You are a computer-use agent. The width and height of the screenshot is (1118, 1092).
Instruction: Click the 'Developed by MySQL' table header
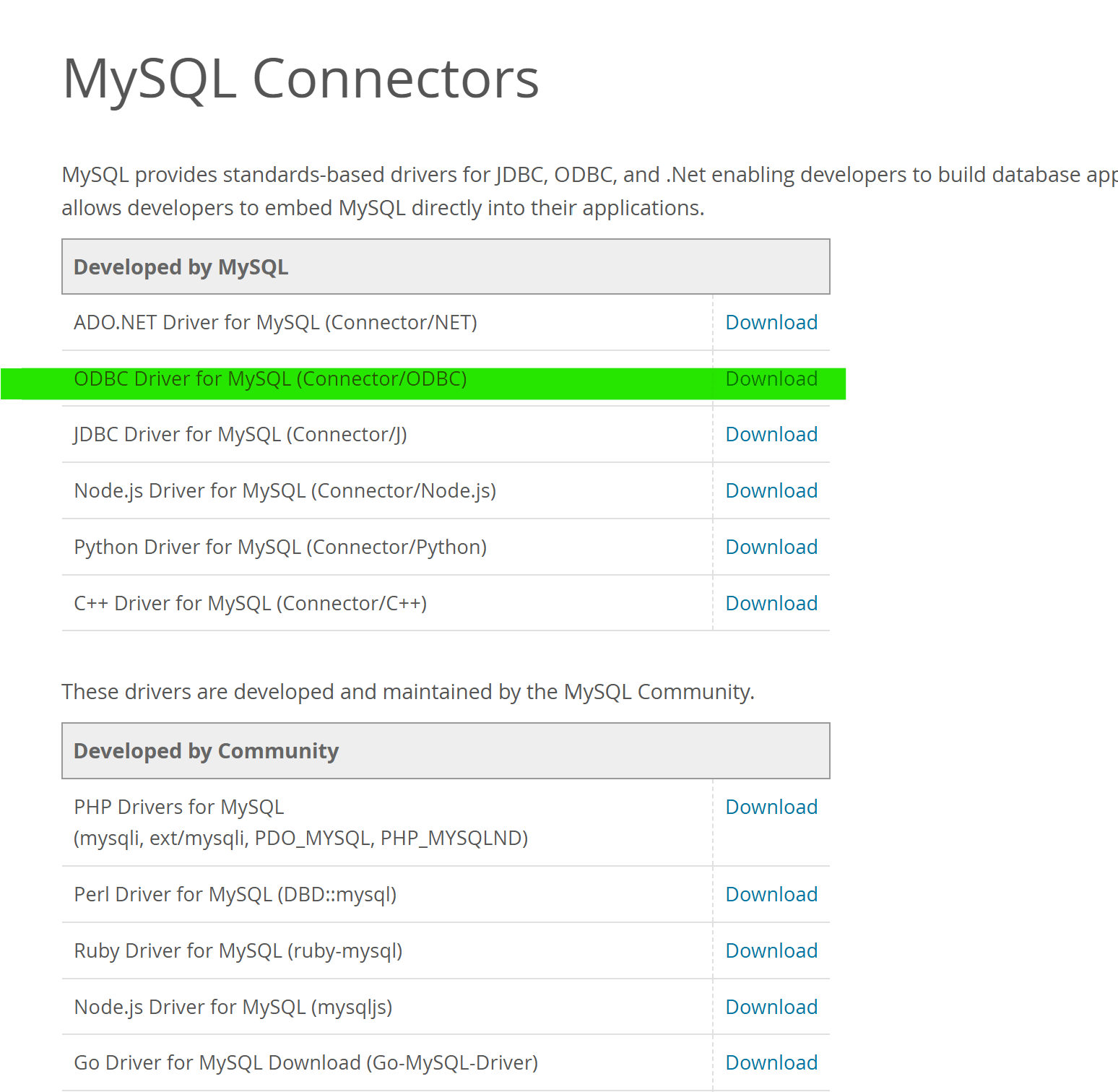[x=446, y=266]
